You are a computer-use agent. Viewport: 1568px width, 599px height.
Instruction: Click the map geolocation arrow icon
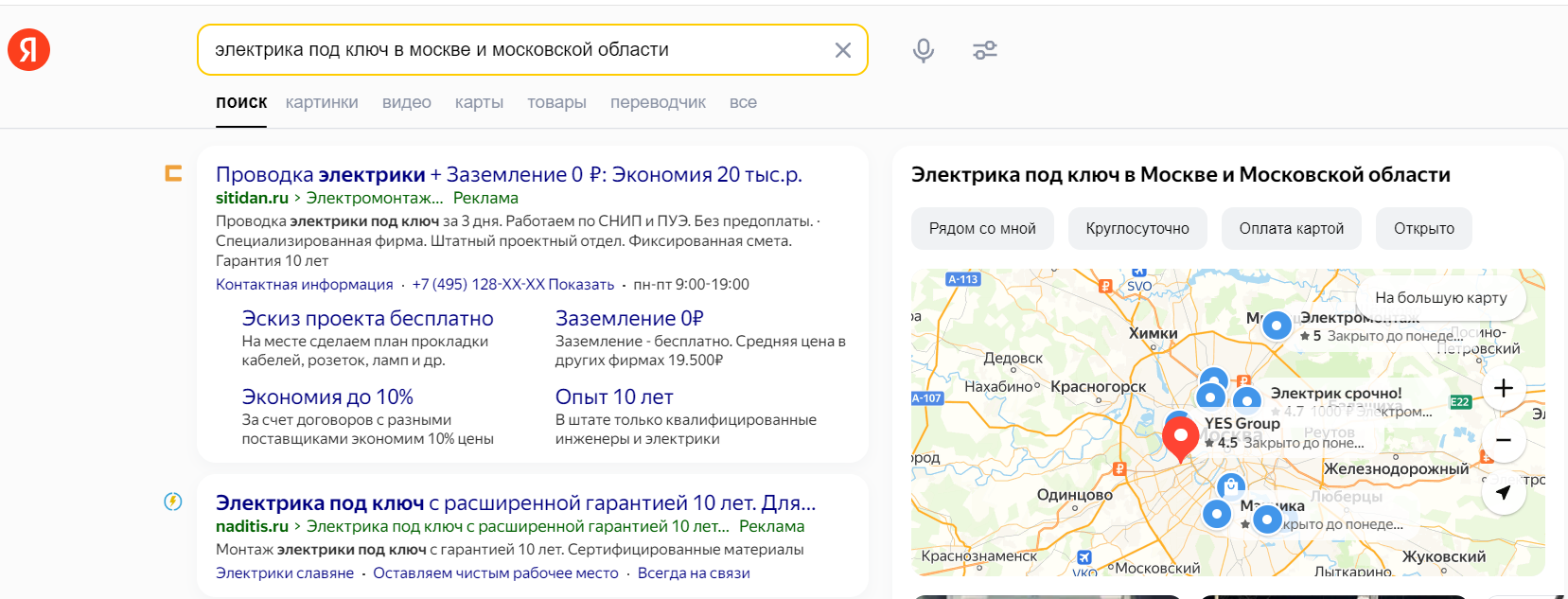(x=1503, y=492)
